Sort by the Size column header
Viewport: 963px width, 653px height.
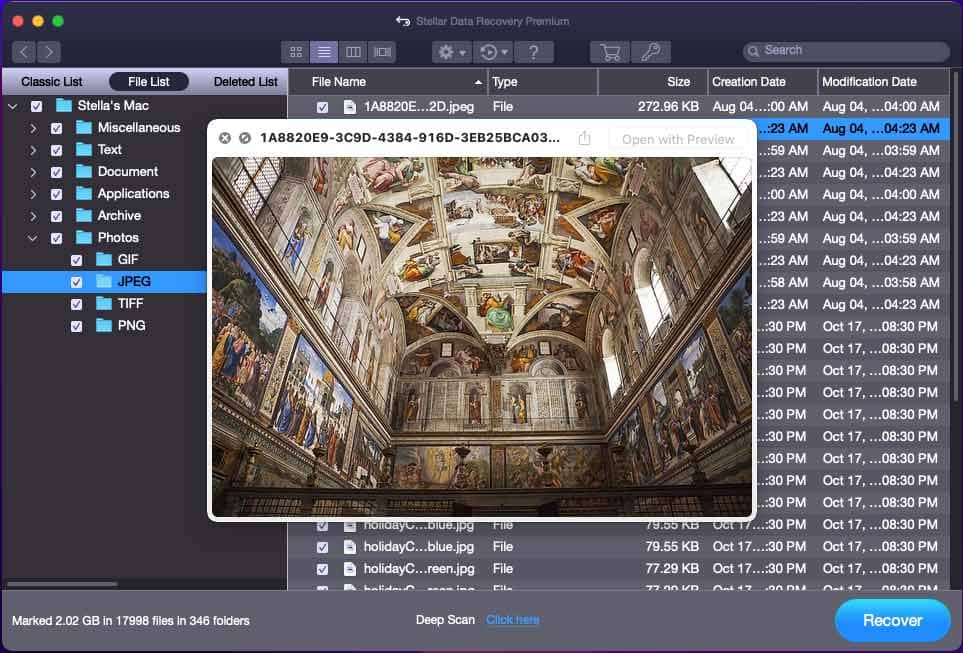(653, 82)
